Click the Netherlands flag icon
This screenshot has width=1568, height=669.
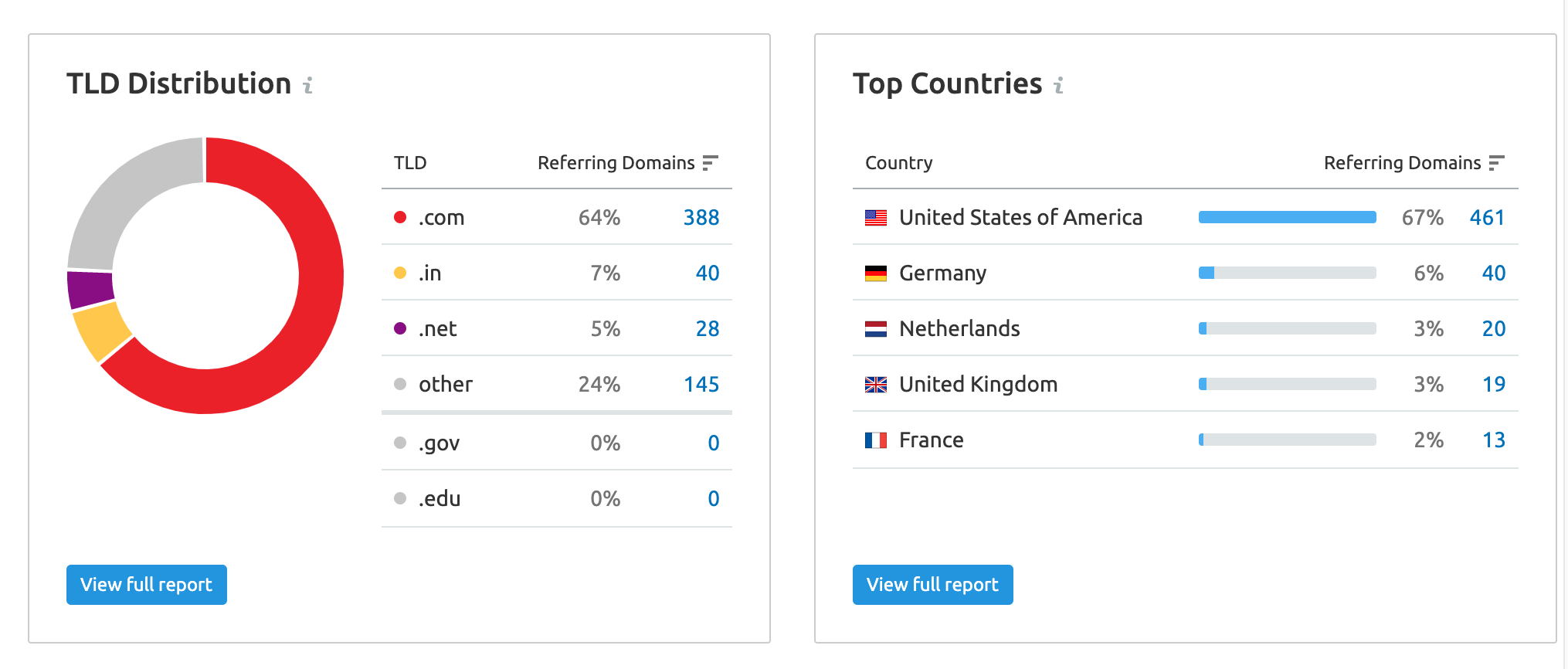coord(876,329)
